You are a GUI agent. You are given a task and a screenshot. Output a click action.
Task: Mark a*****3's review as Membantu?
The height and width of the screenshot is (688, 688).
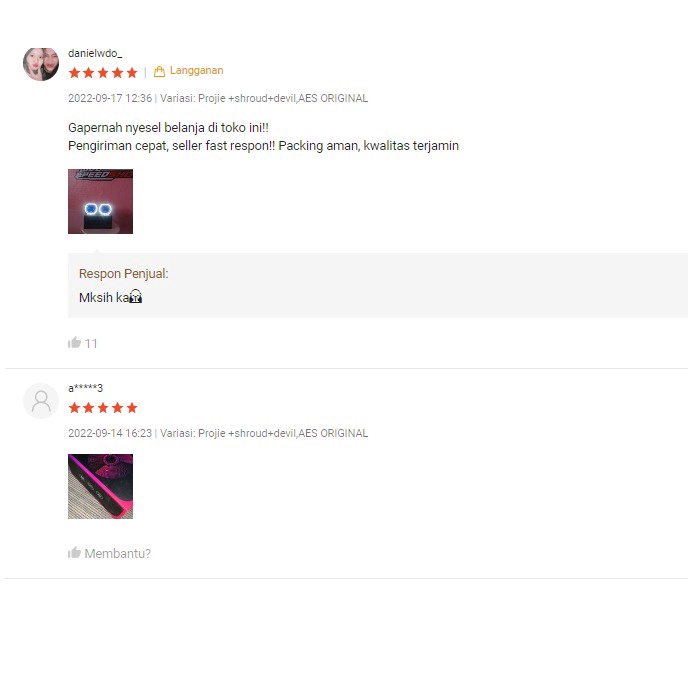coord(118,554)
